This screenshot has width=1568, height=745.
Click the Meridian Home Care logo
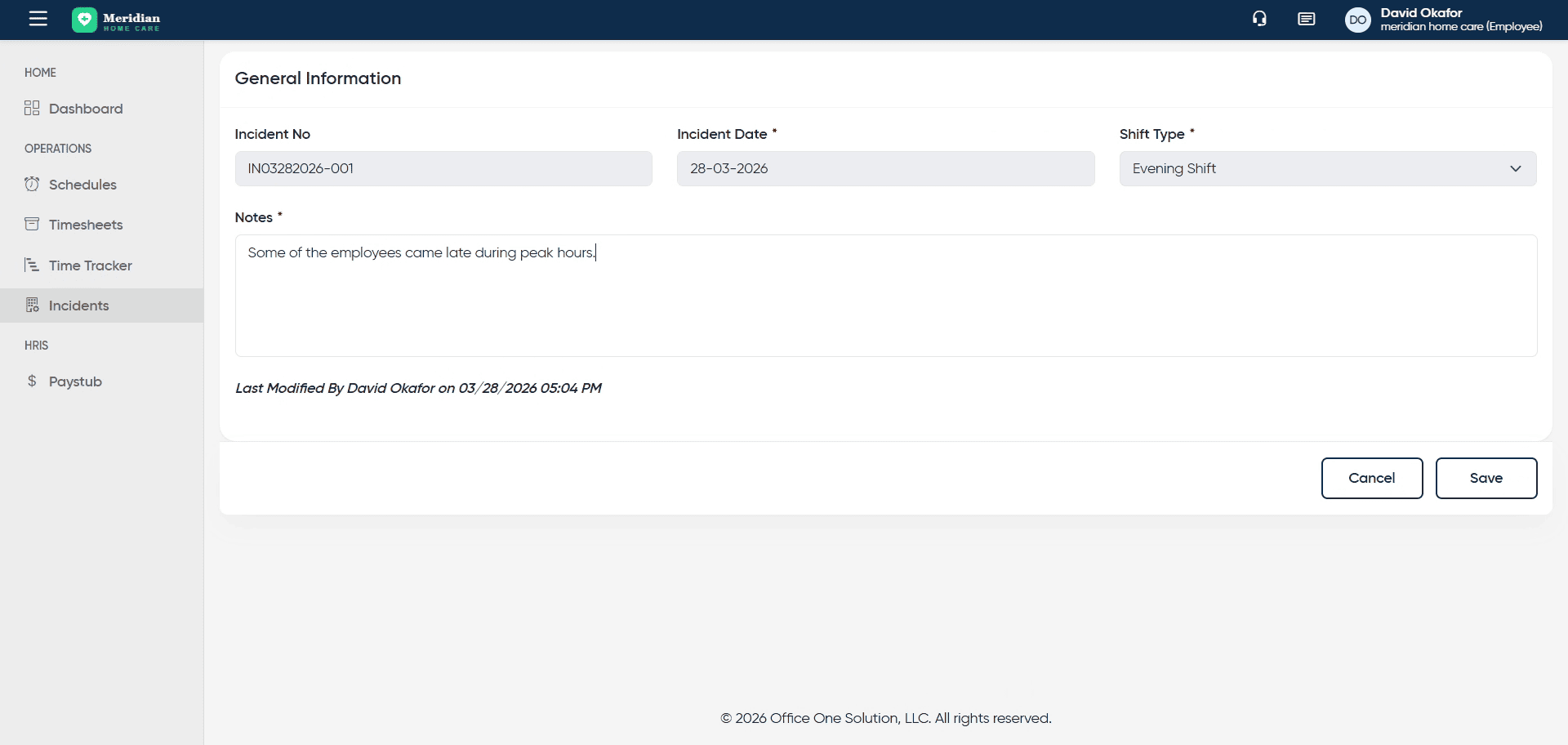116,20
